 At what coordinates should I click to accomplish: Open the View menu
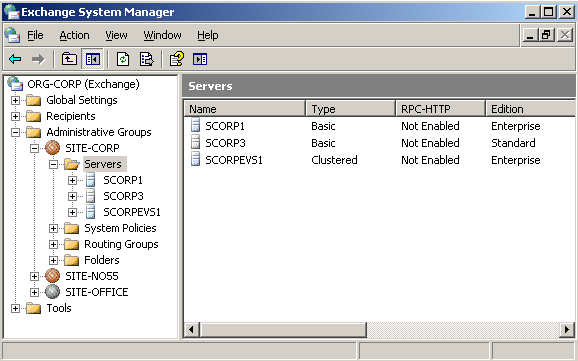116,35
